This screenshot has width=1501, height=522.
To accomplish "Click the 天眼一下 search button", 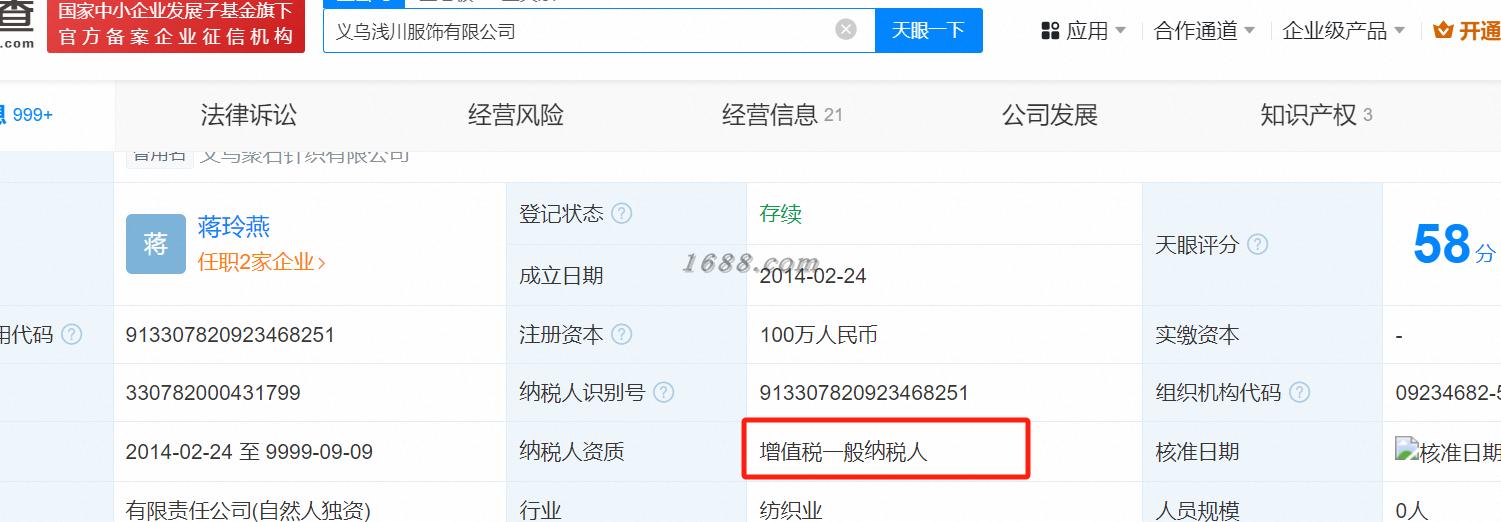I will point(928,30).
